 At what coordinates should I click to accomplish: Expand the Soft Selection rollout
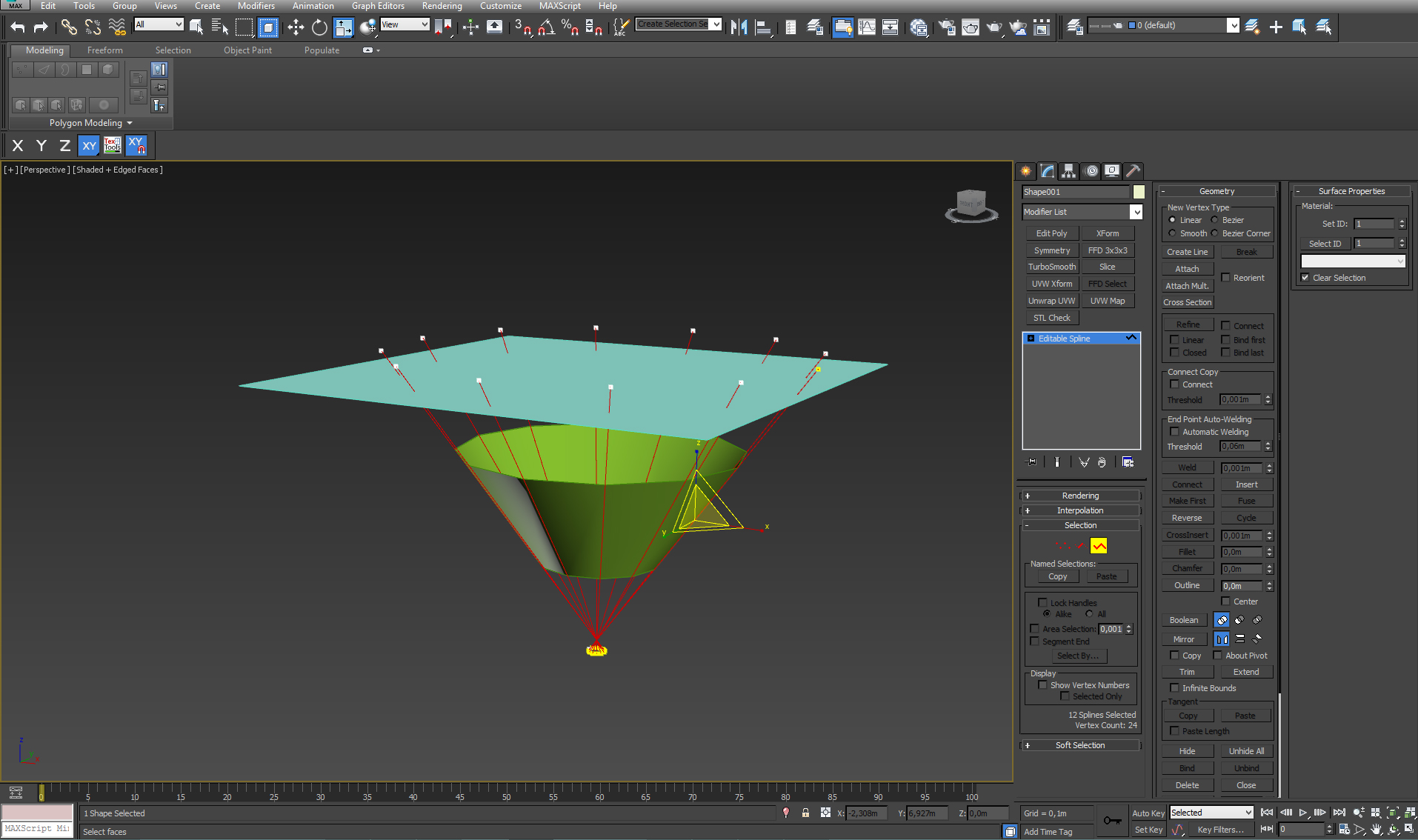click(1080, 745)
